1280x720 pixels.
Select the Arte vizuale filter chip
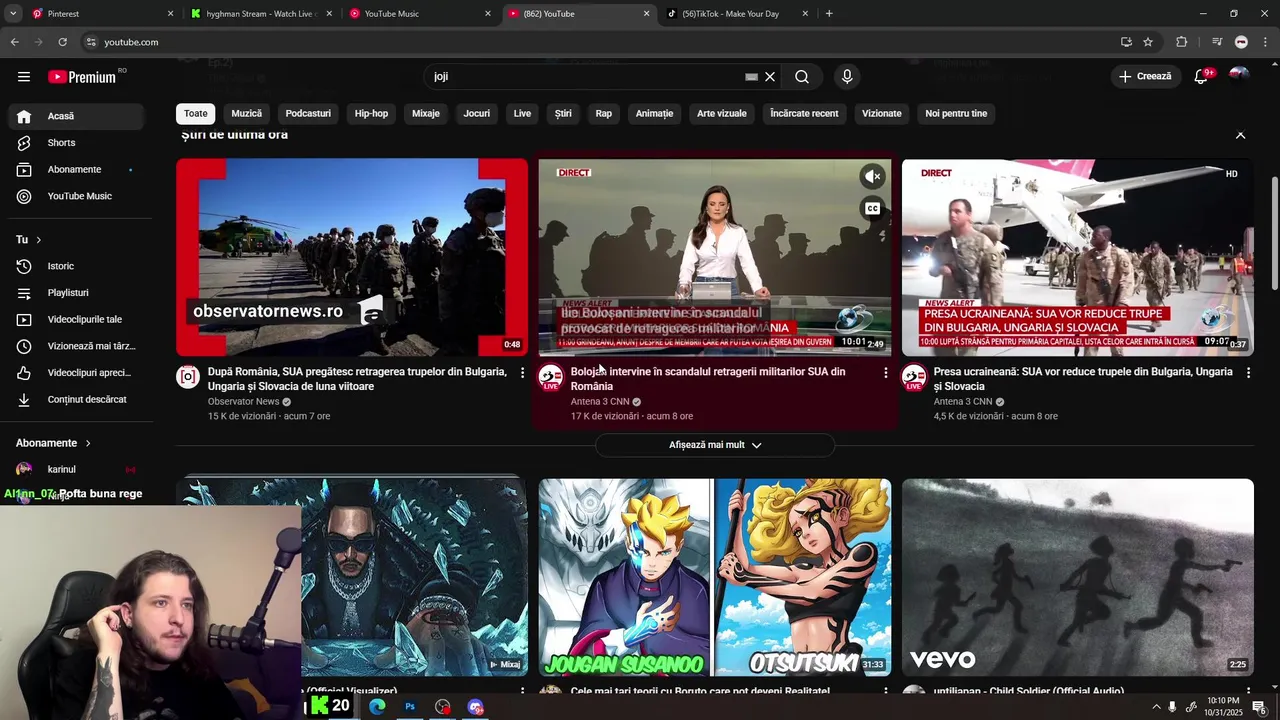pos(722,114)
